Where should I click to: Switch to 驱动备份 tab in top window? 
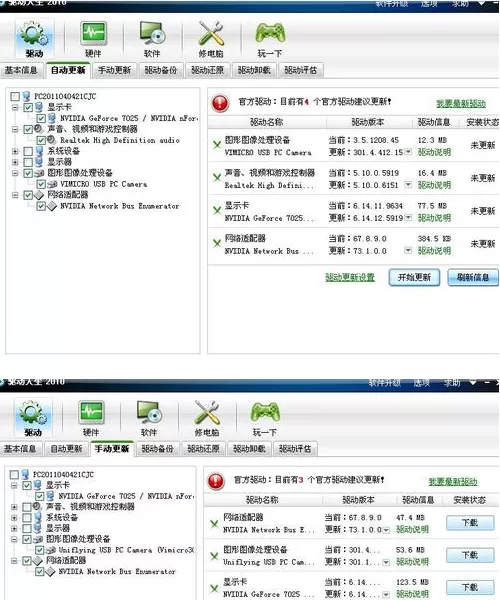[x=161, y=70]
